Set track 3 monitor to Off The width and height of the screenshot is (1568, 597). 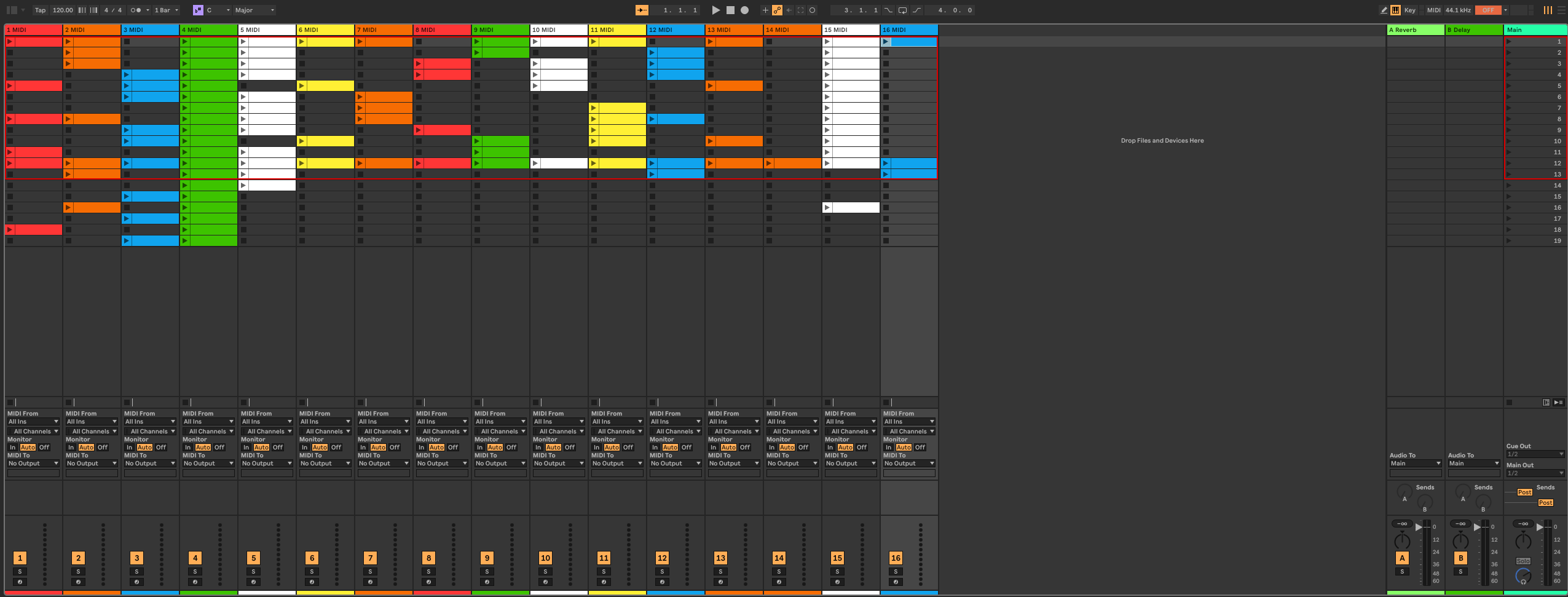(x=161, y=448)
